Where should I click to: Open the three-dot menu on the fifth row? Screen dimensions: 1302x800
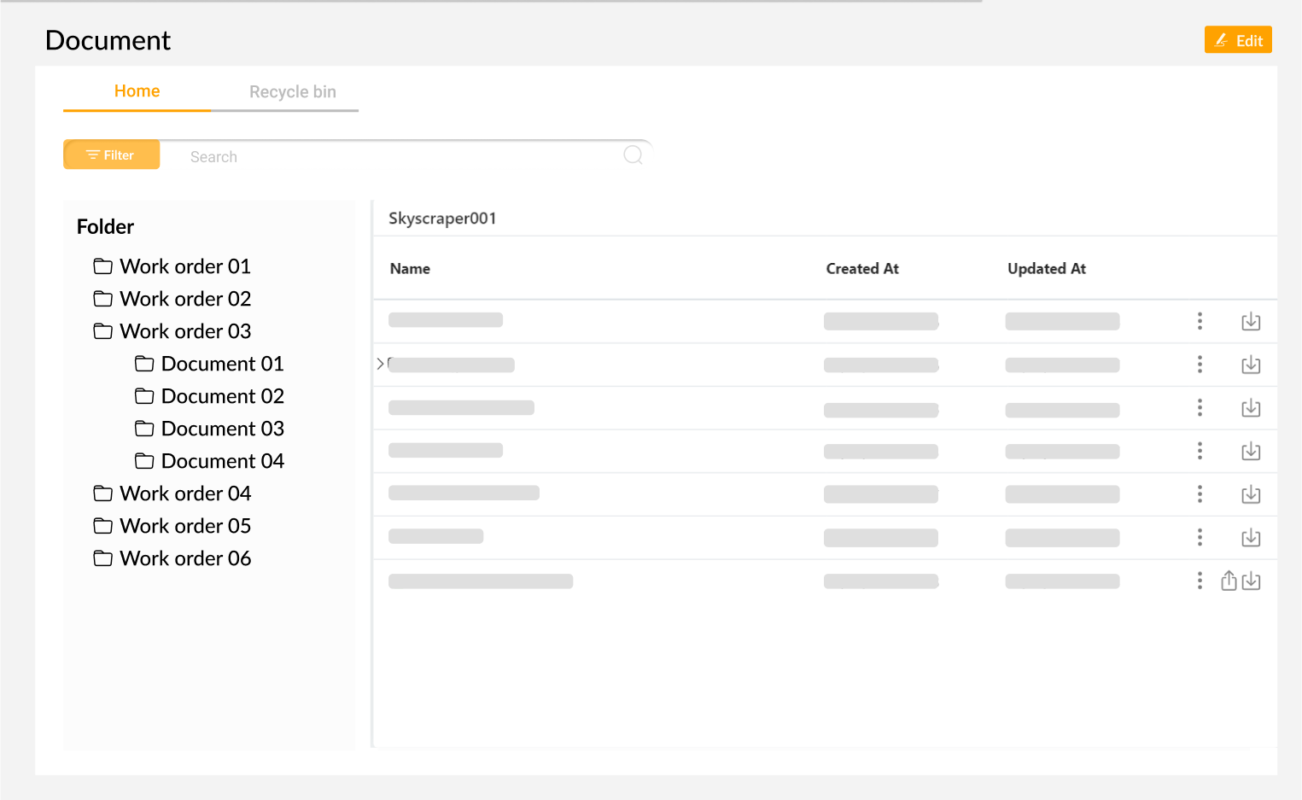1199,494
